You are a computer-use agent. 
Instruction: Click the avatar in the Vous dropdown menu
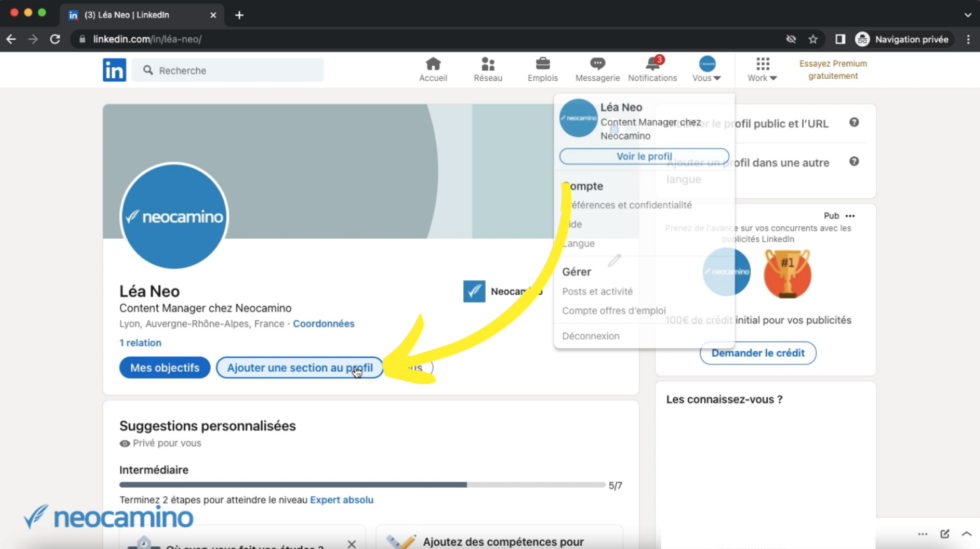tap(578, 118)
